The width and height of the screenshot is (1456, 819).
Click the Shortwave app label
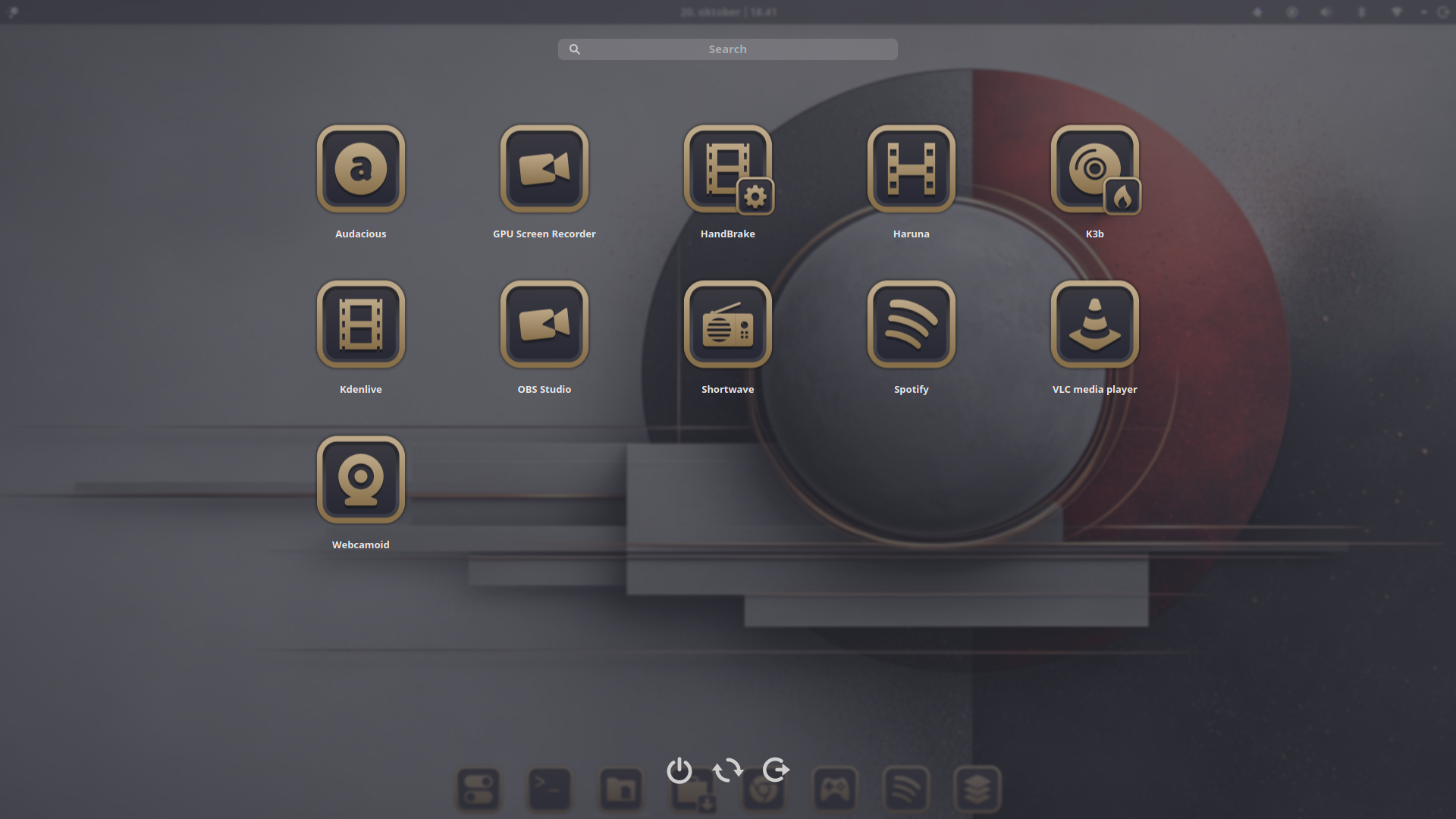click(728, 389)
